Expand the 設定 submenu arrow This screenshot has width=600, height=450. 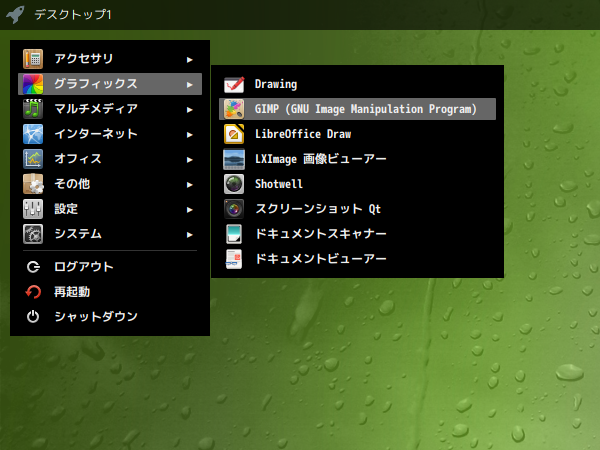[x=189, y=210]
